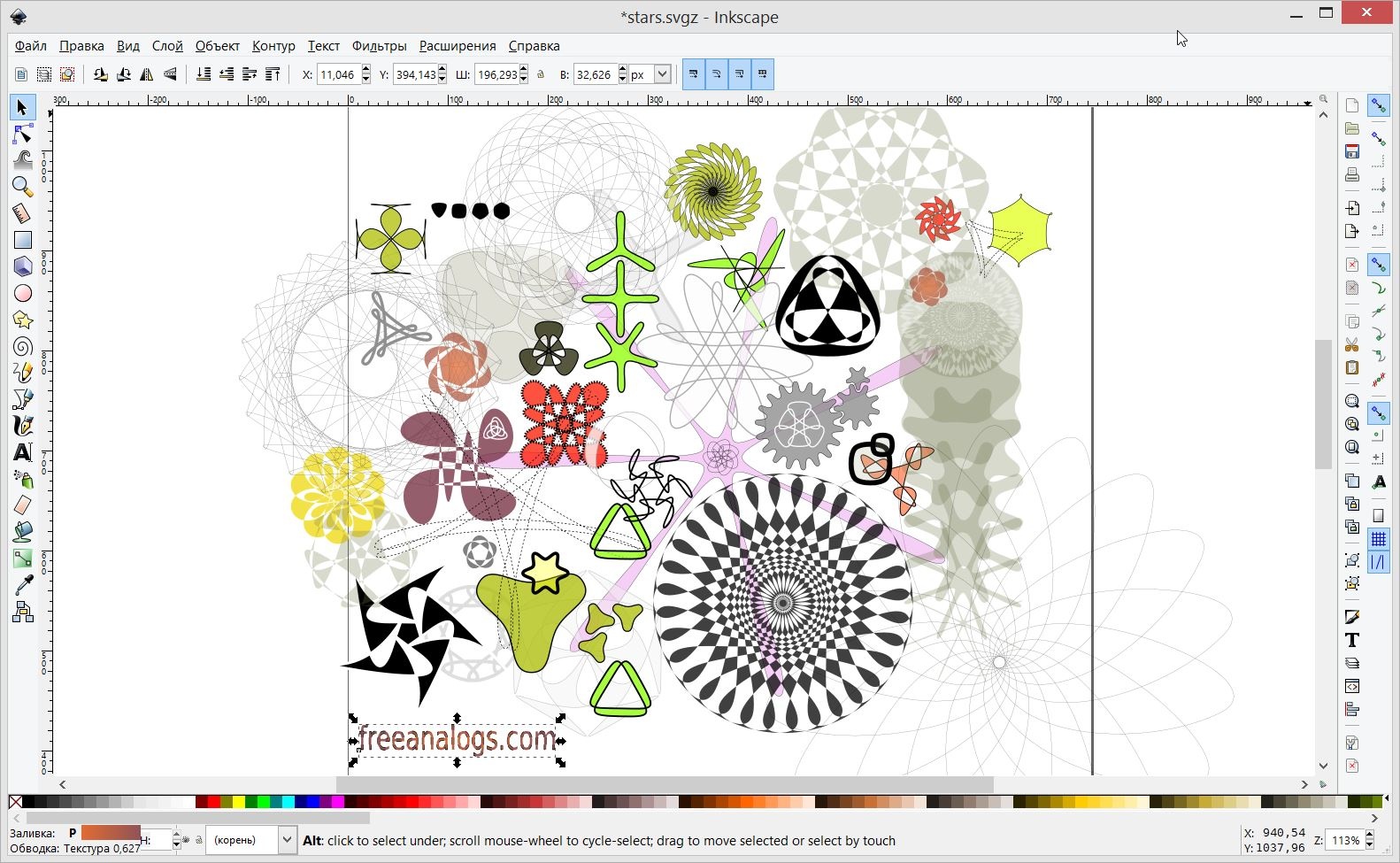Activate the color Dropper tool

coord(22,585)
